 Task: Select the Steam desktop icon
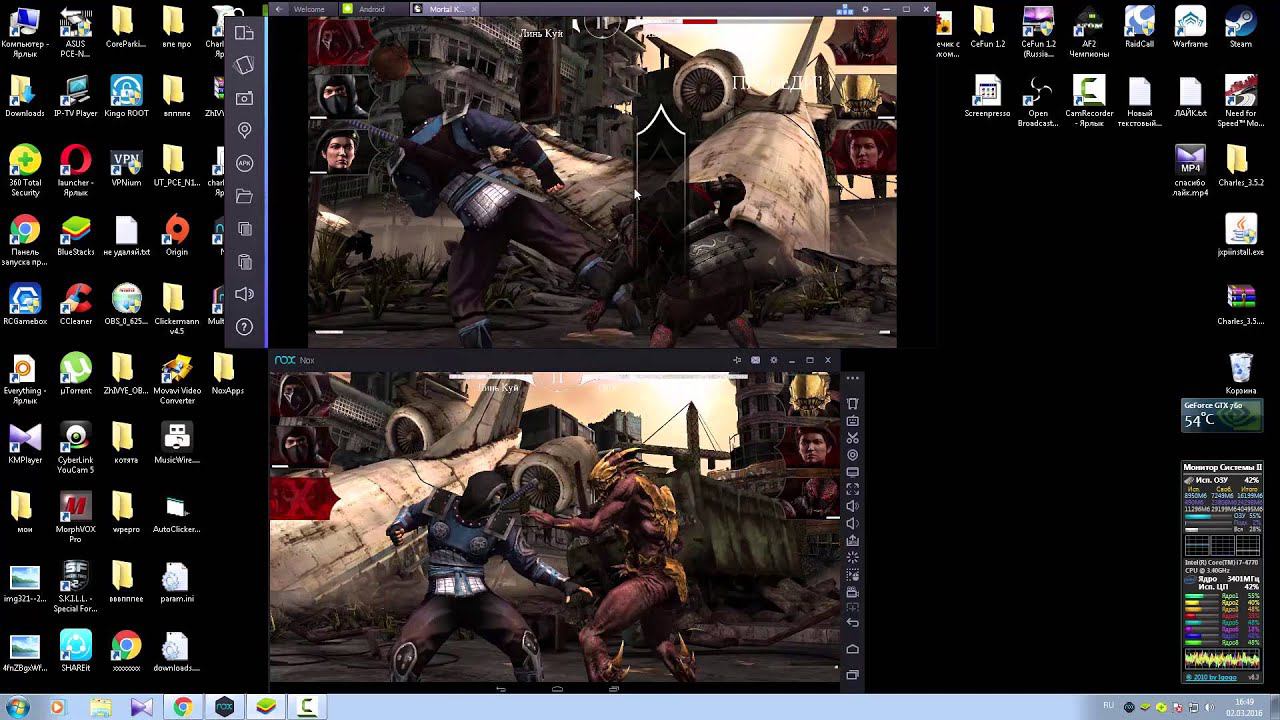(x=1241, y=27)
